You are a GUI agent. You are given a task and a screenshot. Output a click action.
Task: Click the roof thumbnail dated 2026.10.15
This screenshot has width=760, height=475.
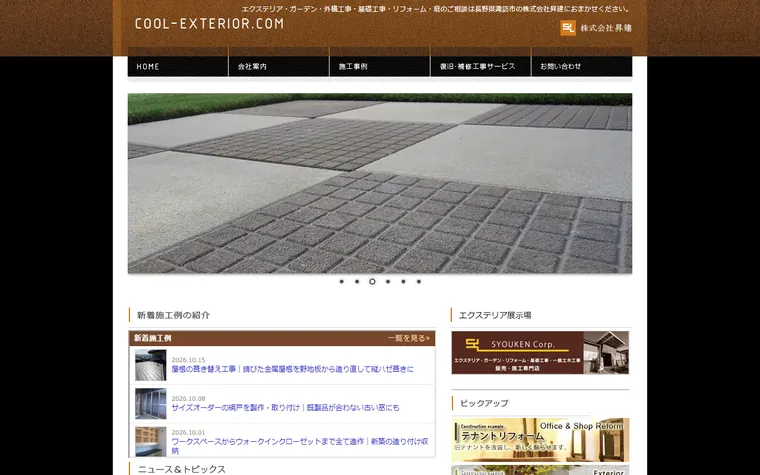[x=151, y=365]
